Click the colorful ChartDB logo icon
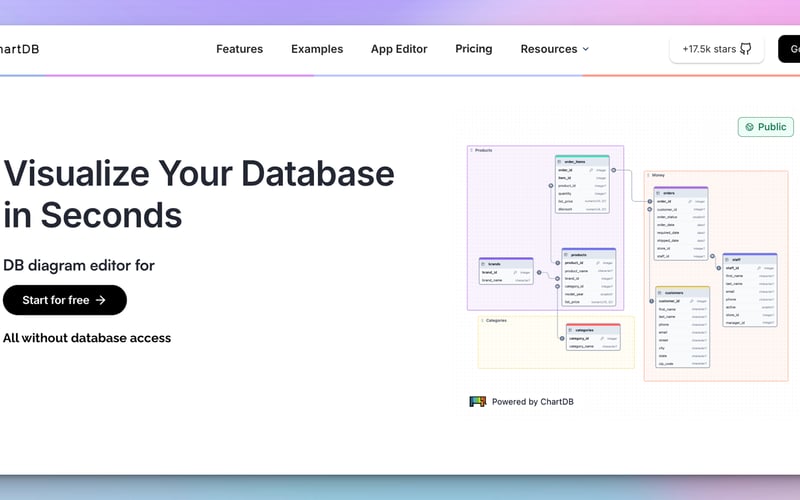The image size is (800, 500). pos(478,402)
